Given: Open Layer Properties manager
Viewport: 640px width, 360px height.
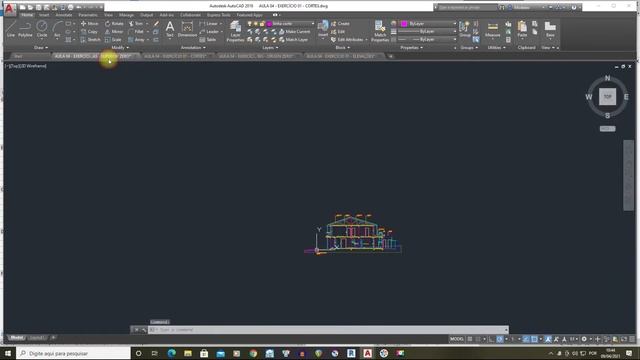Looking at the screenshot, I should coord(236,31).
